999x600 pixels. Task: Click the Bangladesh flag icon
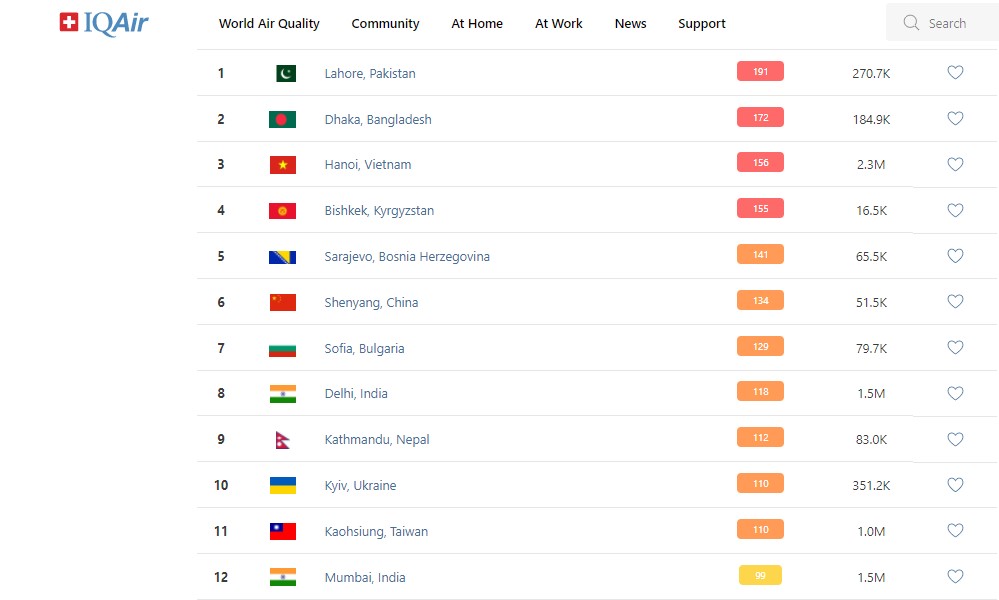[x=282, y=119]
